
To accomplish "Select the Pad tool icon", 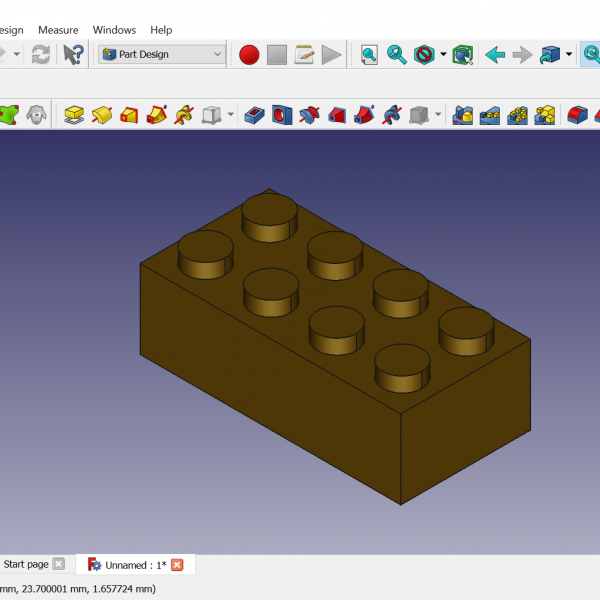I will tap(74, 115).
